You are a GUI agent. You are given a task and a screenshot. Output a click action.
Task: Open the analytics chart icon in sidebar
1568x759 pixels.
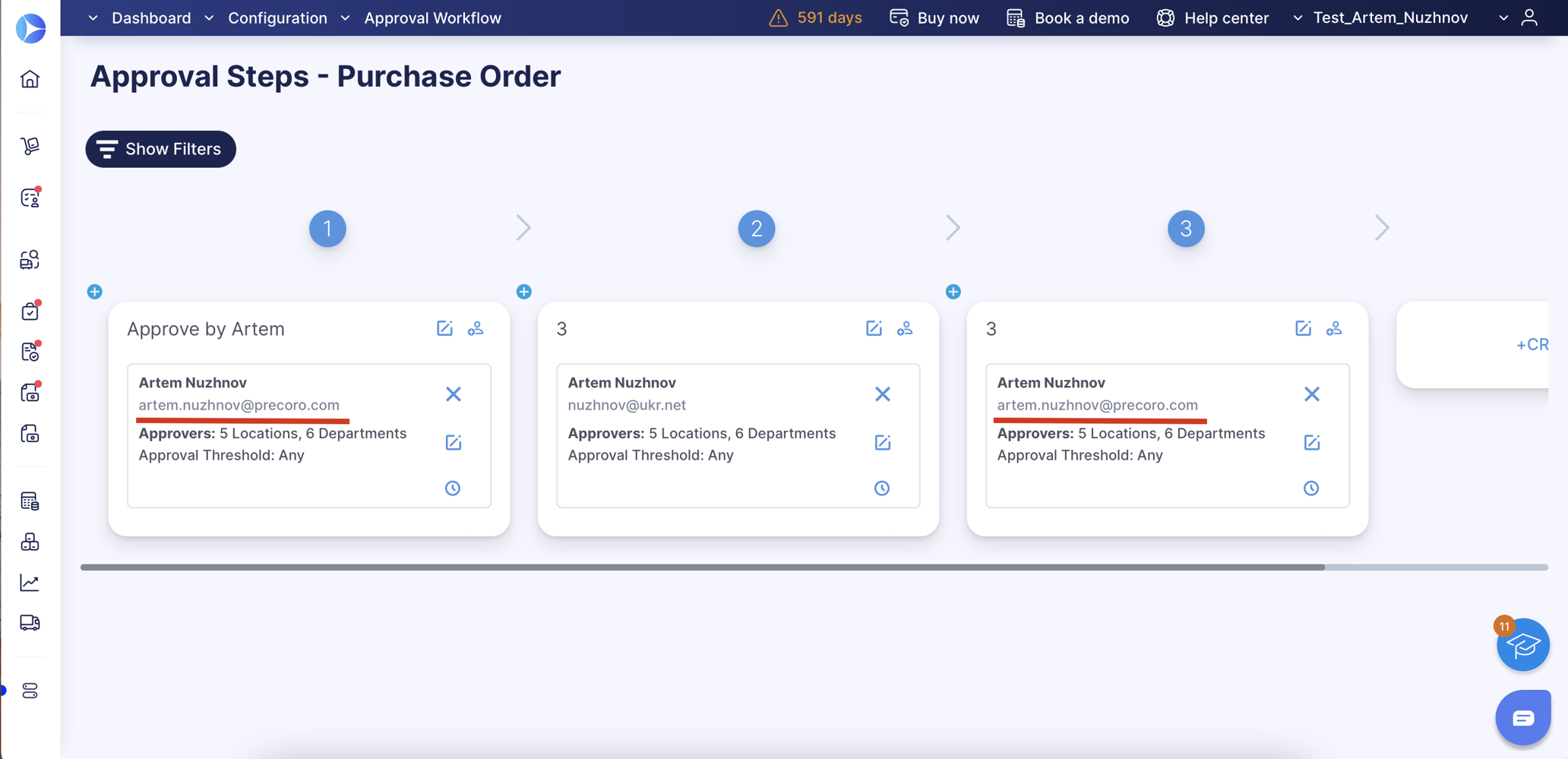pyautogui.click(x=30, y=582)
